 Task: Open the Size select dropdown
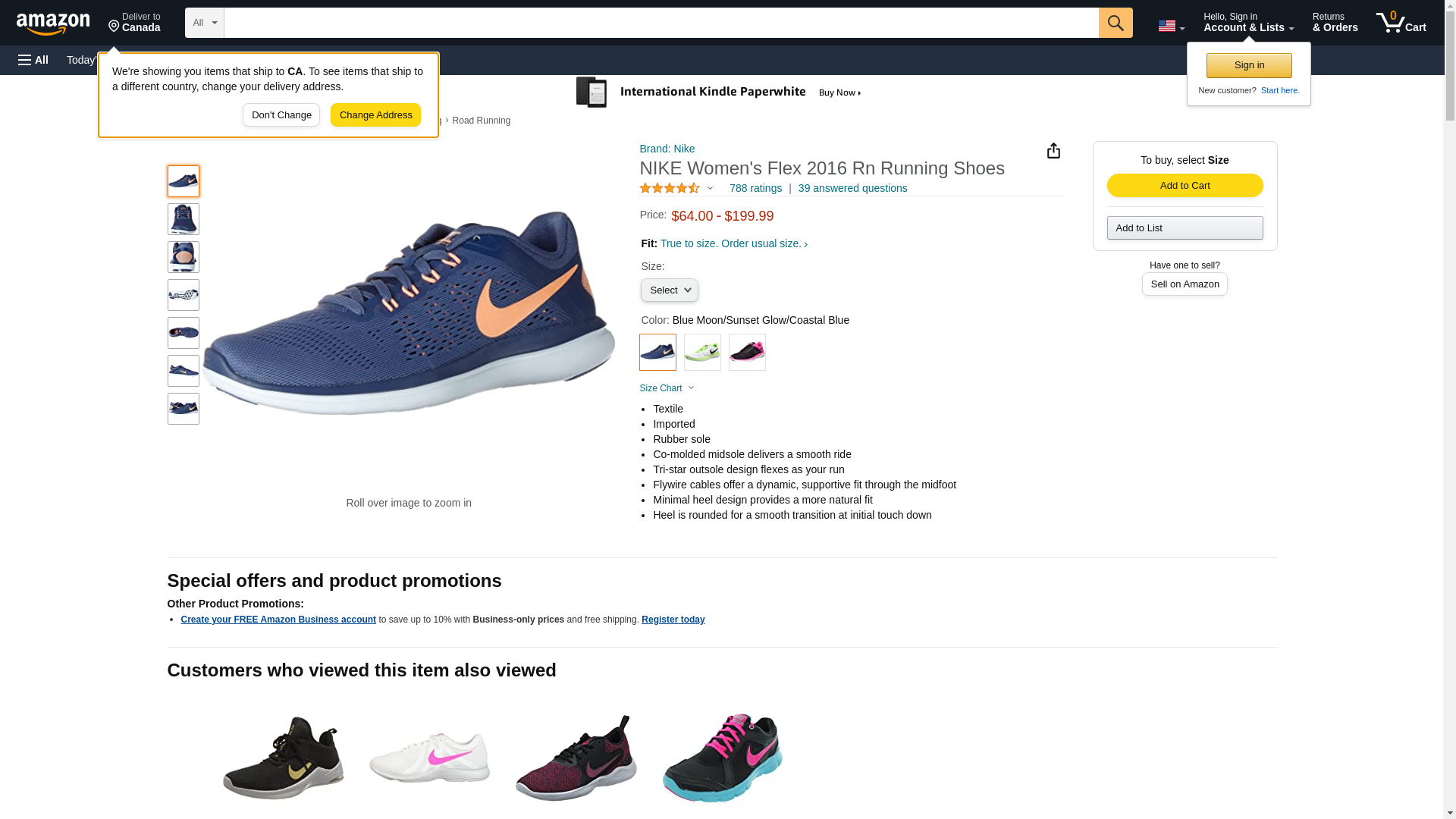669,290
